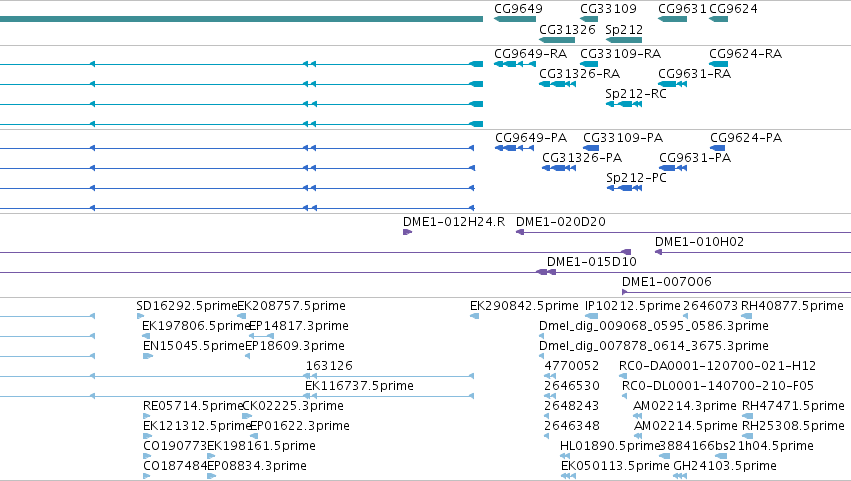Click feature 2648243
Image resolution: width=851 pixels, height=481 pixels.
[571, 407]
